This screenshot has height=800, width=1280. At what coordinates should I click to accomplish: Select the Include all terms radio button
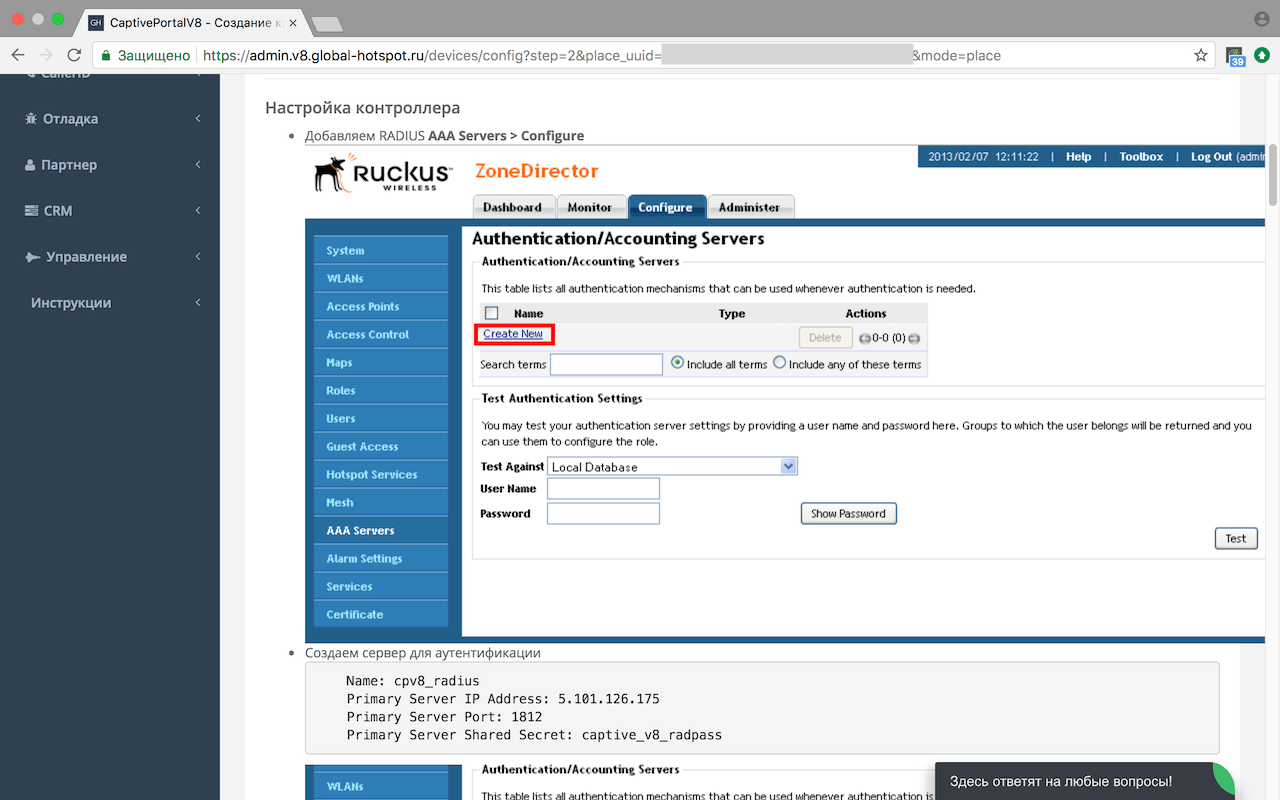click(677, 363)
